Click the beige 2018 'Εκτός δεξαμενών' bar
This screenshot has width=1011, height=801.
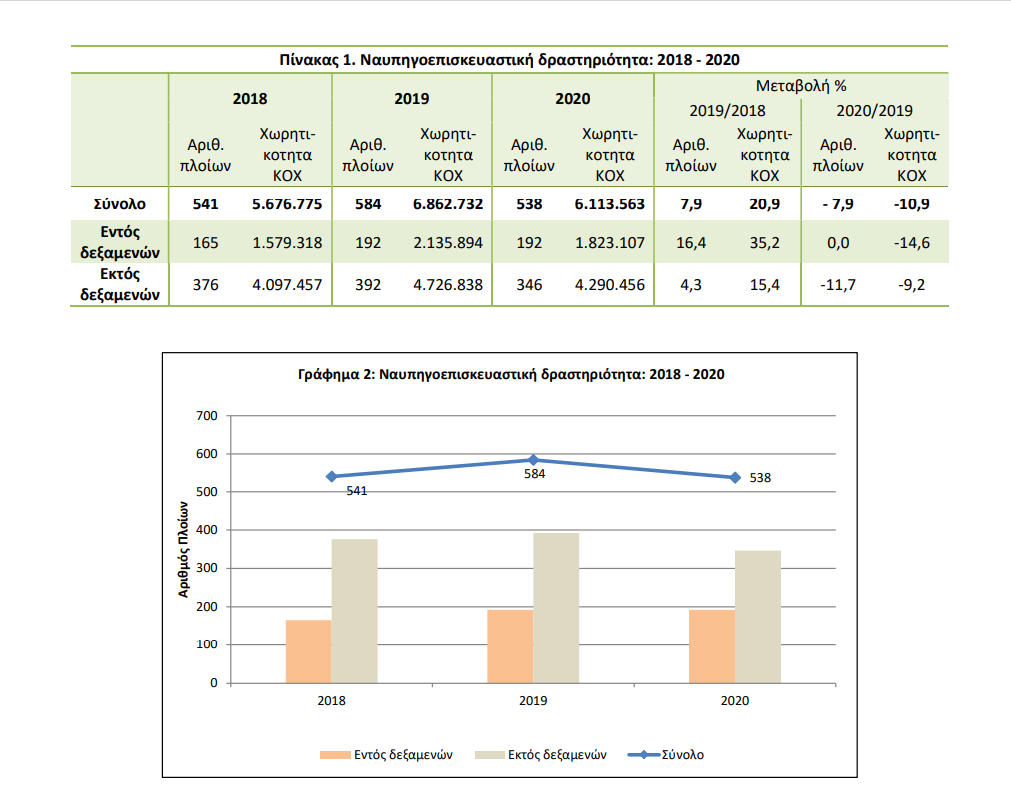pyautogui.click(x=354, y=611)
